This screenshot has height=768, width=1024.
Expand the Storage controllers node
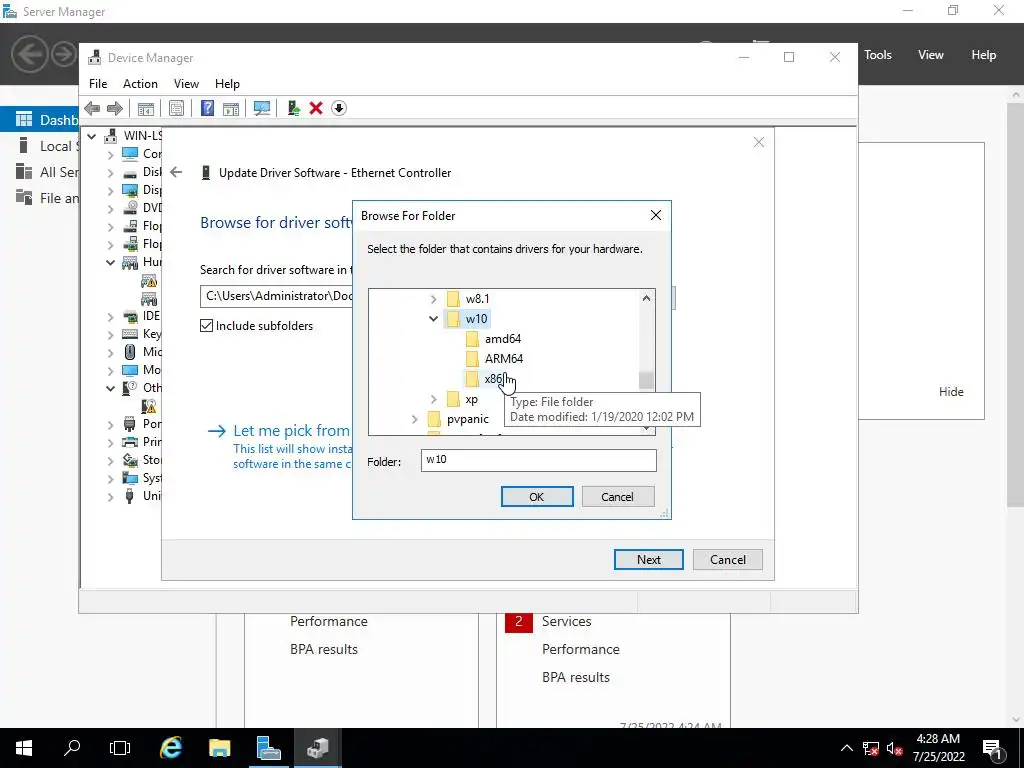click(110, 460)
